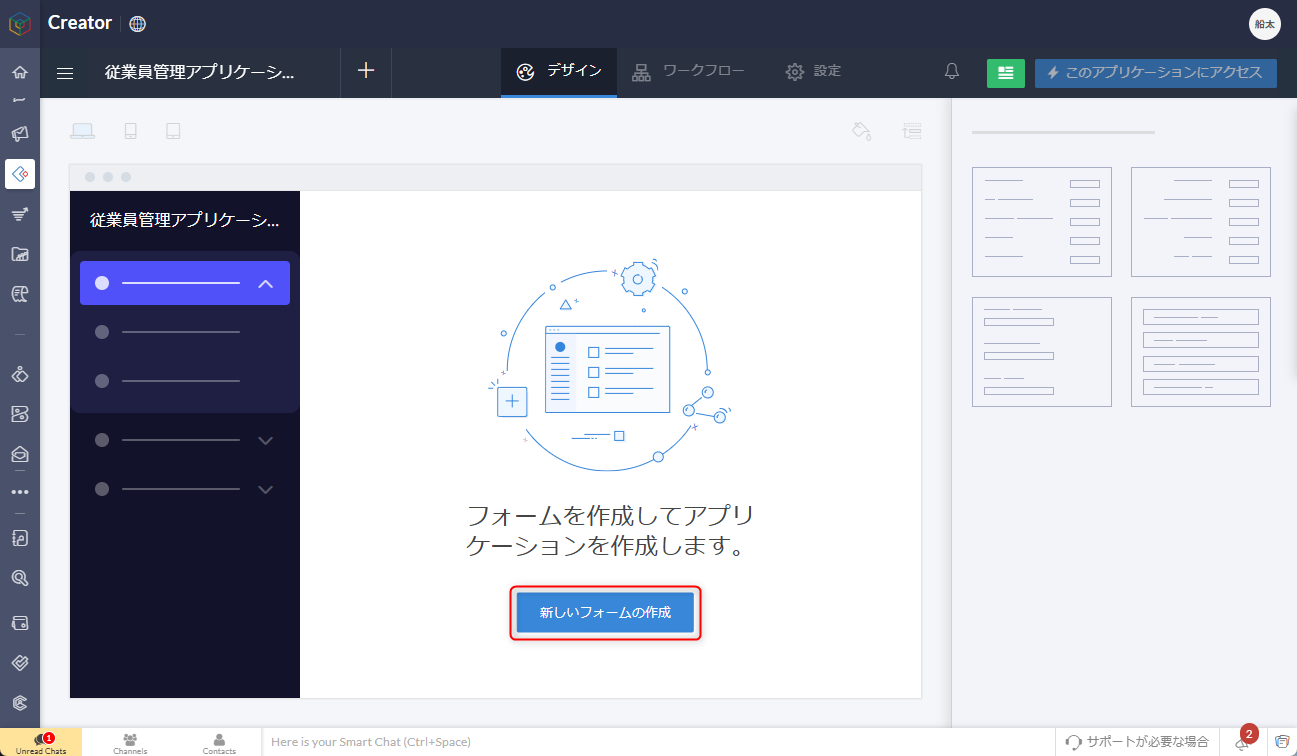Select the tablet preview icon
This screenshot has height=756, width=1297.
tap(173, 131)
